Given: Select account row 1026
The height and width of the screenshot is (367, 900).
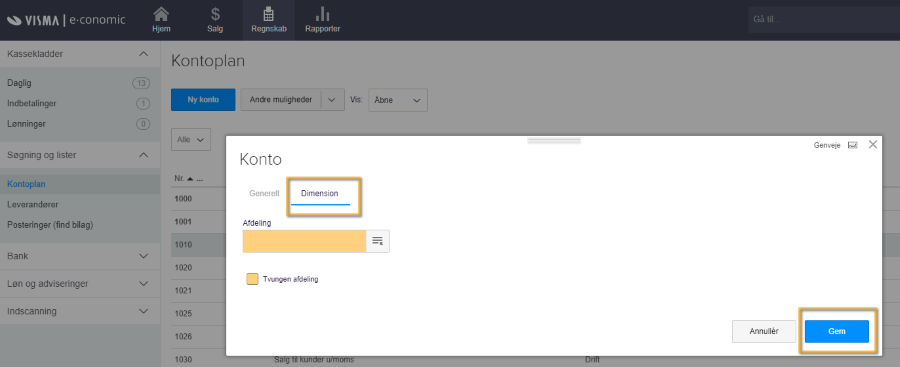Looking at the screenshot, I should [183, 337].
